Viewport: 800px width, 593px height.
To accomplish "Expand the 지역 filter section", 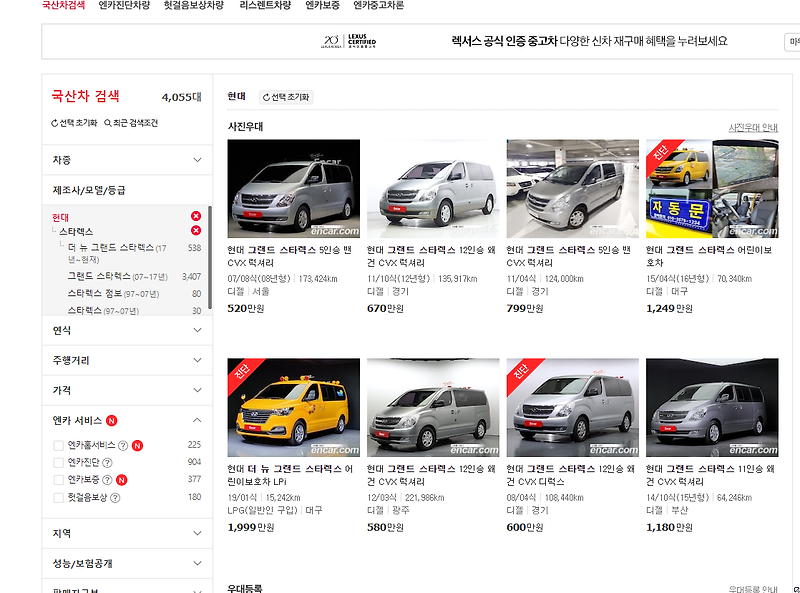I will (127, 533).
